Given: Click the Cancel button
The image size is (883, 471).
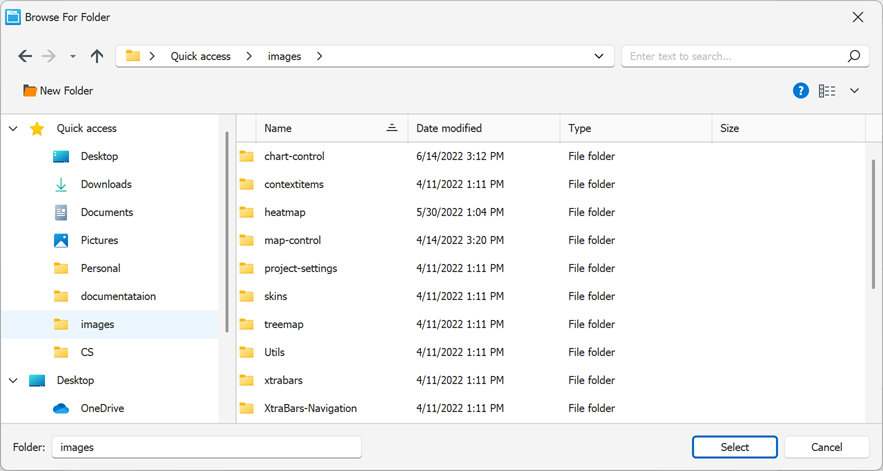Looking at the screenshot, I should point(827,447).
